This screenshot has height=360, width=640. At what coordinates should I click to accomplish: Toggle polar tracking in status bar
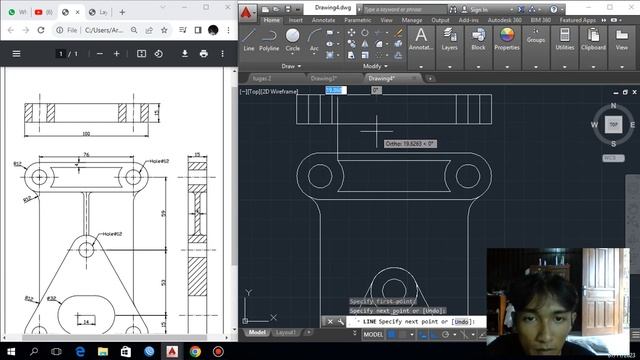(x=445, y=335)
